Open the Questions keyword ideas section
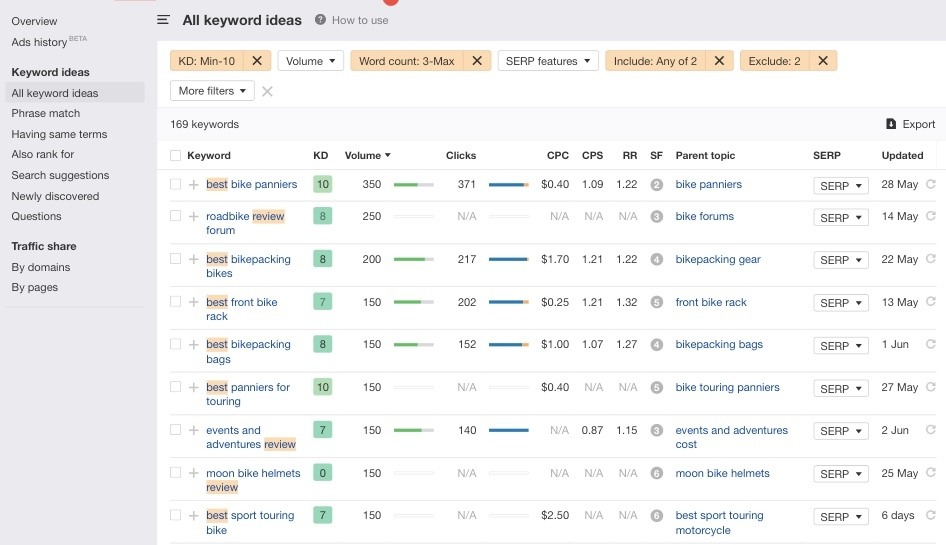946x545 pixels. (37, 216)
